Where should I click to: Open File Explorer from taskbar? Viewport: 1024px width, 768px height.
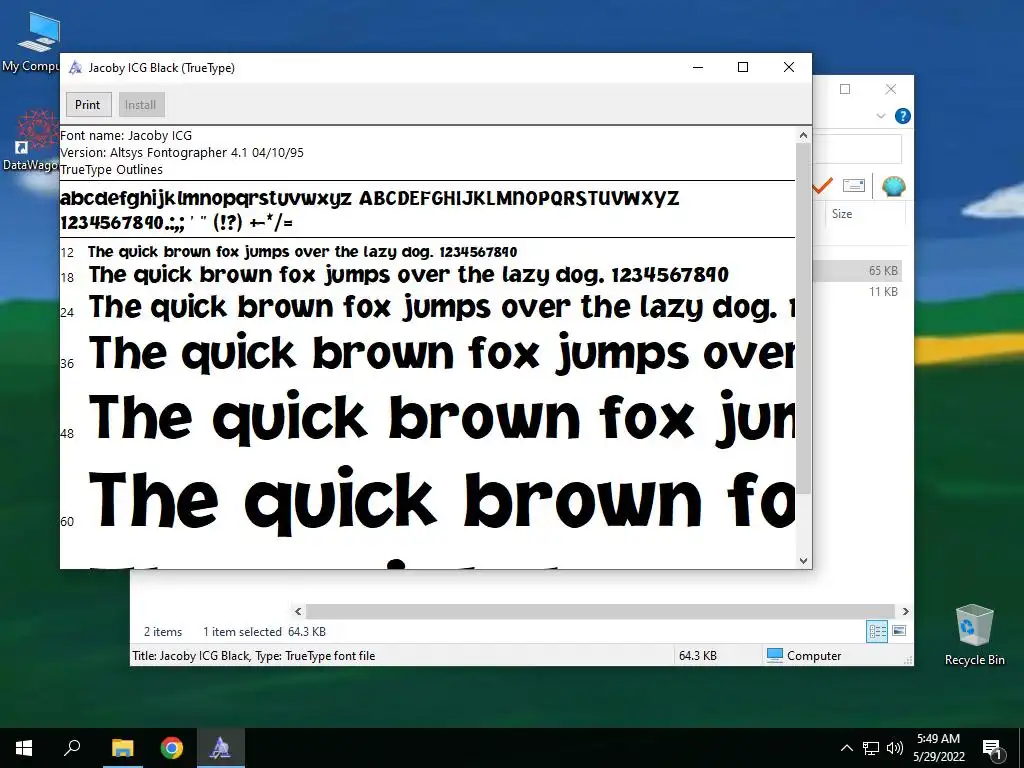point(122,748)
